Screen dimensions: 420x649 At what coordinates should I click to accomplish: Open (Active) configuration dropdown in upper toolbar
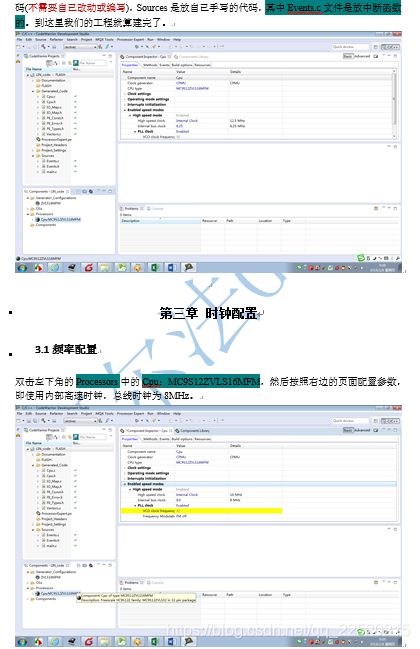tap(80, 47)
